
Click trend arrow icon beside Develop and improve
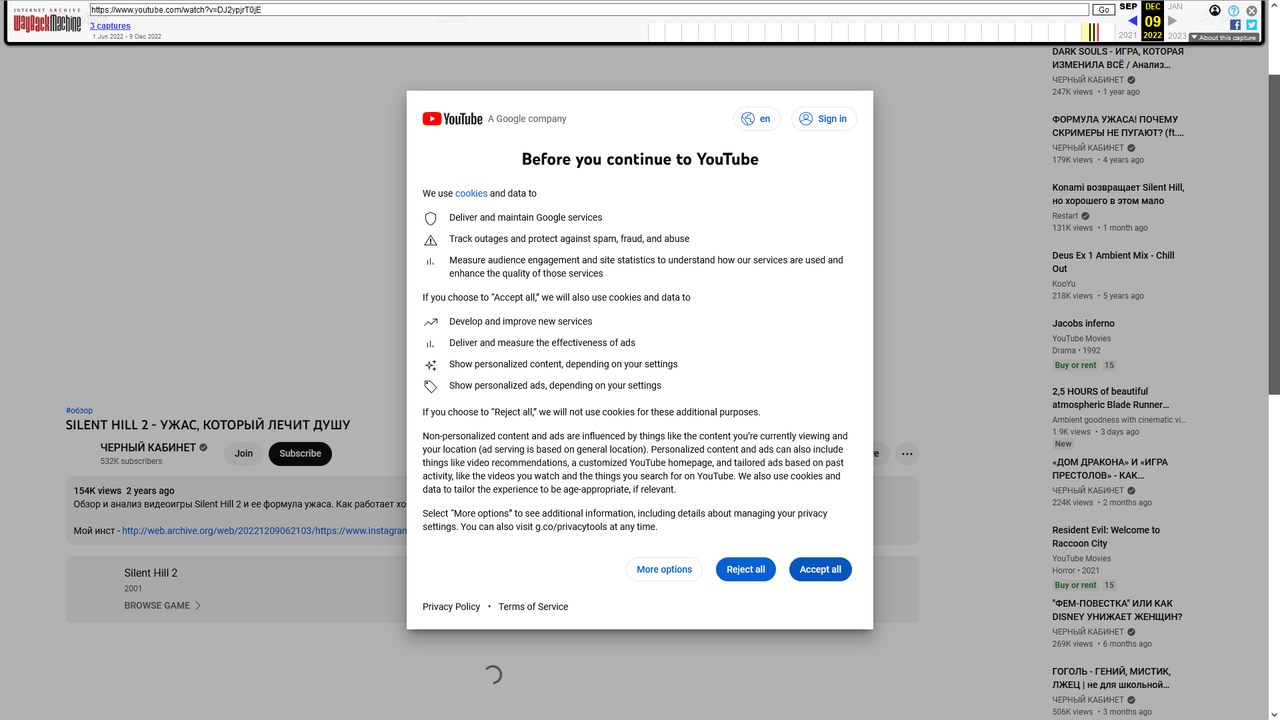point(431,322)
